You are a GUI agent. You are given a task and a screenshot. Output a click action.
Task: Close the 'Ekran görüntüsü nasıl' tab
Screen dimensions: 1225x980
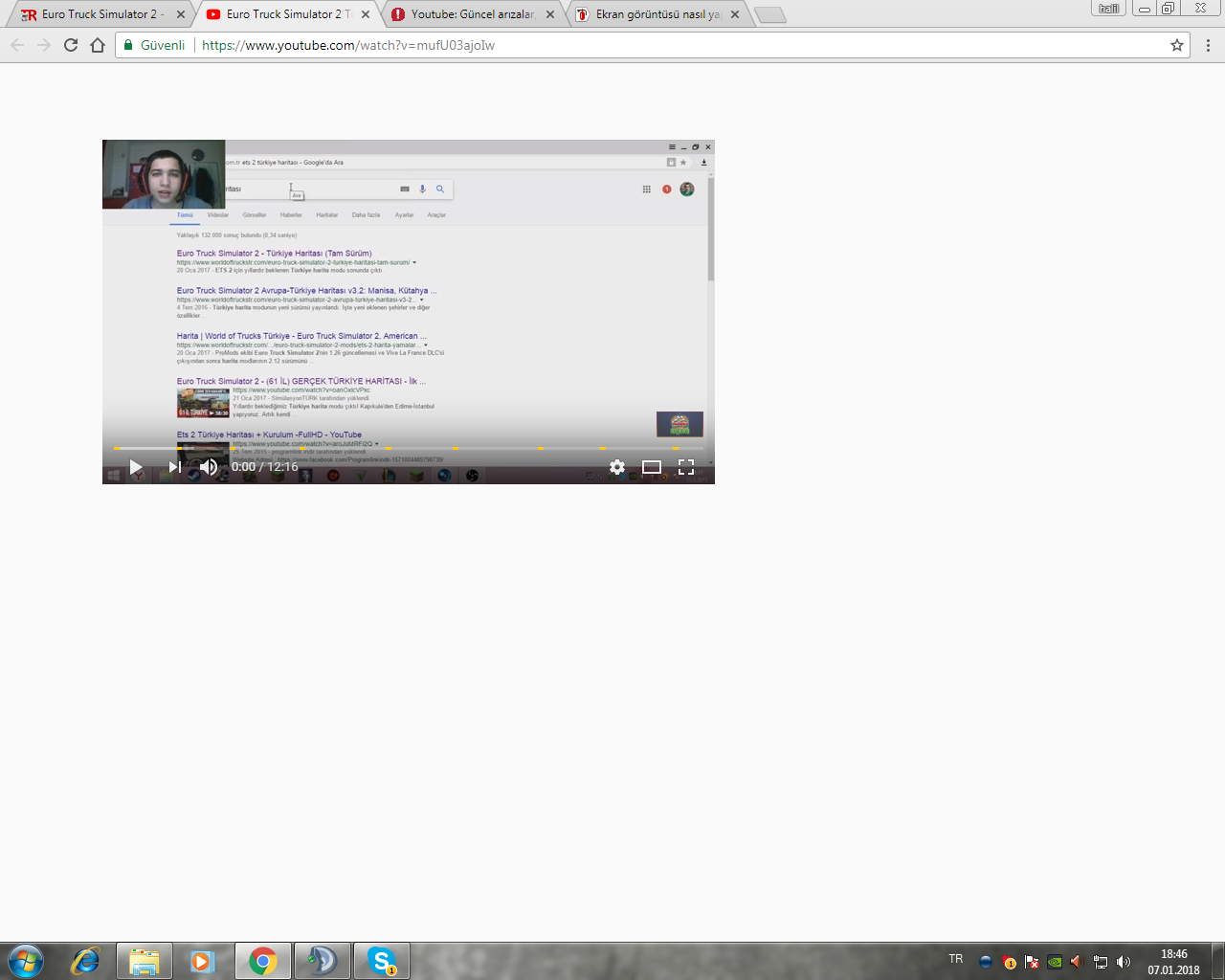click(735, 14)
